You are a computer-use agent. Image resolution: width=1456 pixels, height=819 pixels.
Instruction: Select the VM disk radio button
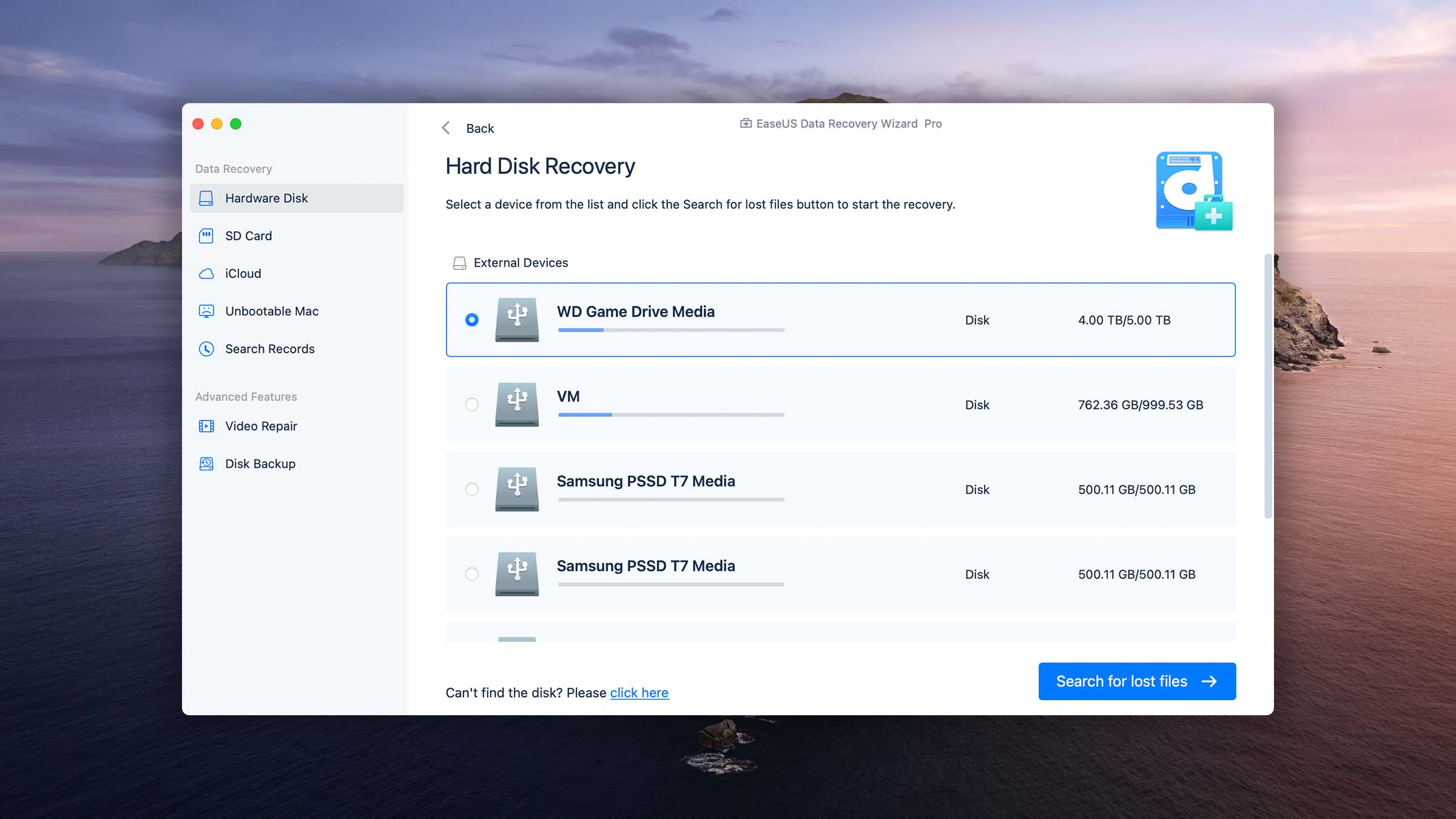point(471,405)
